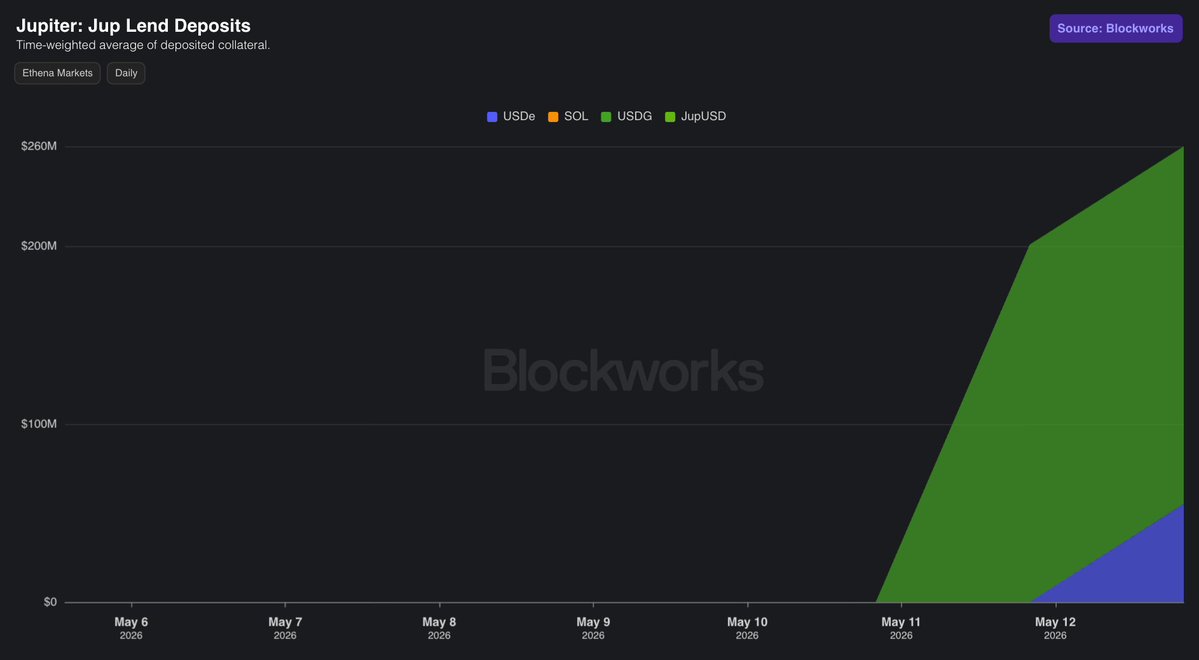Click the May 10 x-axis date label

[747, 628]
